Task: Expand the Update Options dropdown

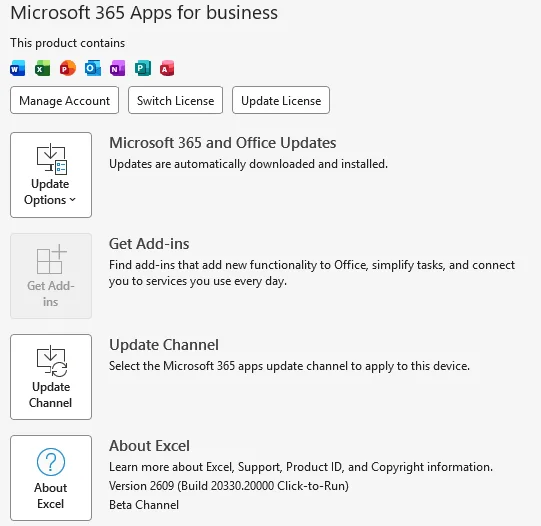Action: [x=51, y=175]
